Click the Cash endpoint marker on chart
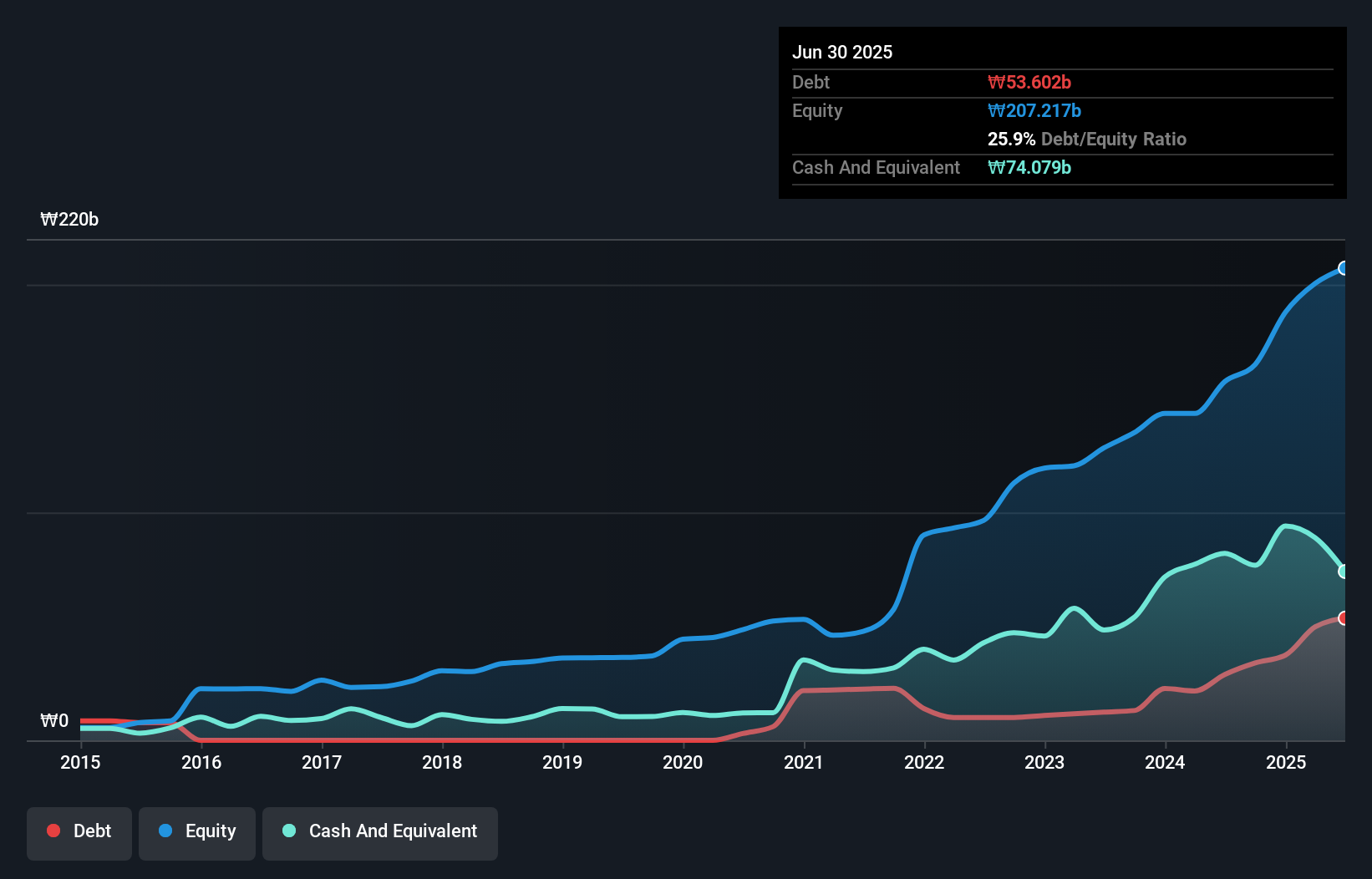This screenshot has height=879, width=1372. pyautogui.click(x=1344, y=572)
